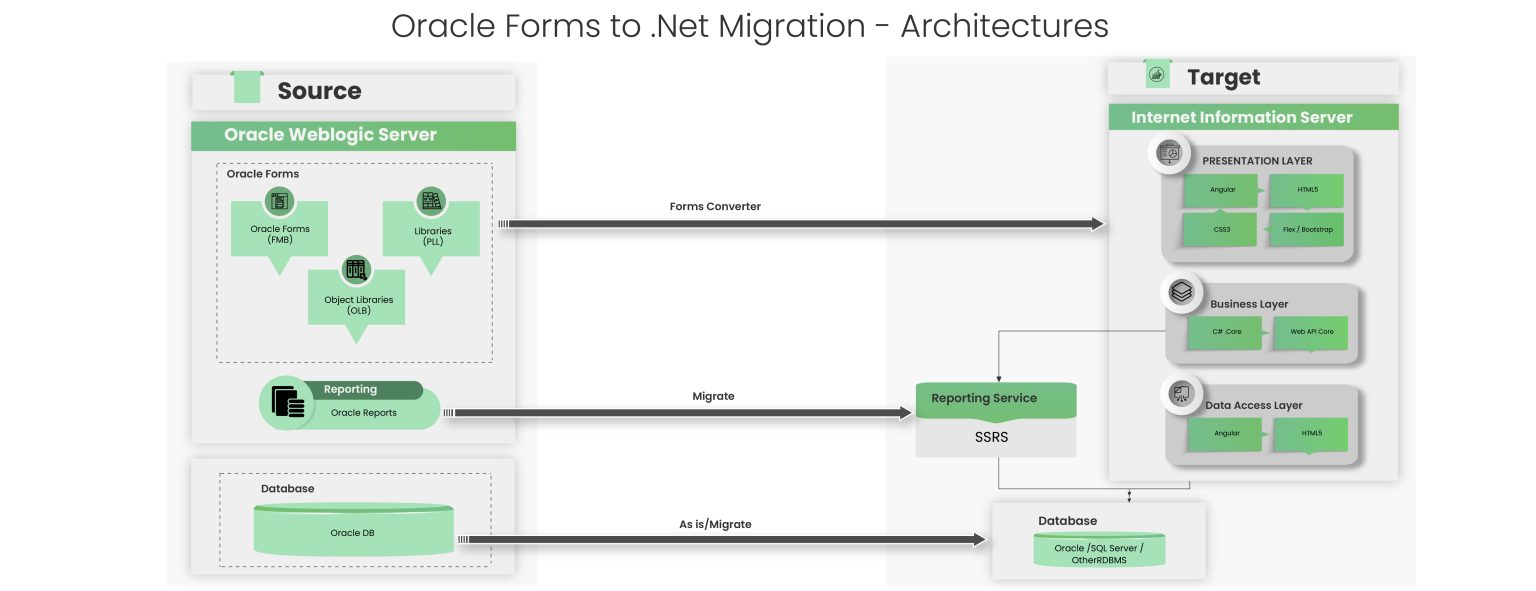Select the Oracle DB cylinder graphic
Screen dimensions: 1536x591
353,530
